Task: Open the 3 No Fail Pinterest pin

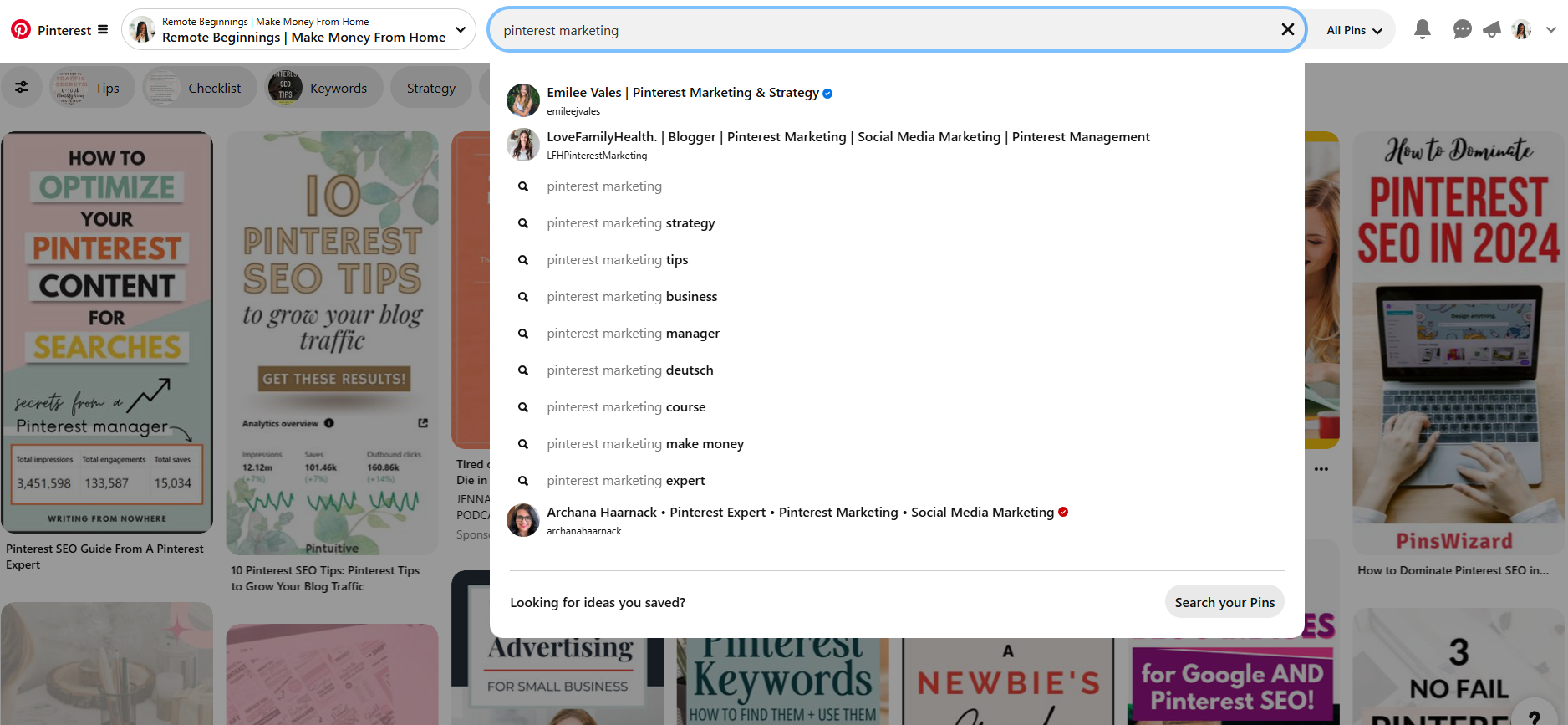Action: click(x=1459, y=666)
